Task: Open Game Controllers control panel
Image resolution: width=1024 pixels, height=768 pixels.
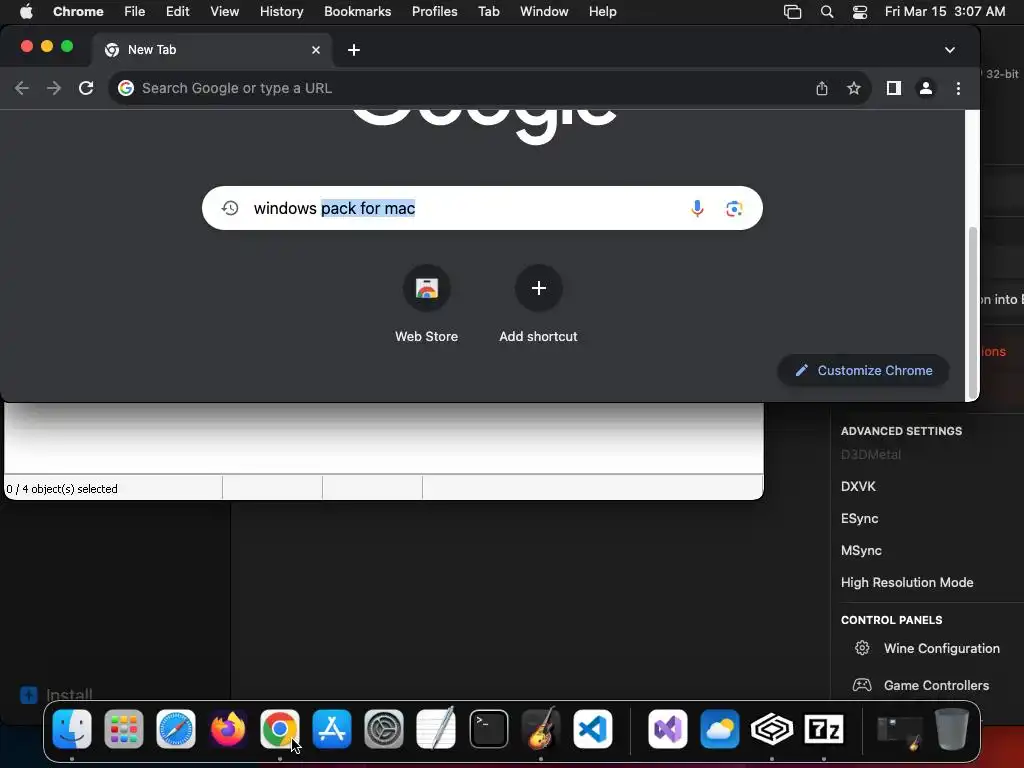Action: point(921,685)
